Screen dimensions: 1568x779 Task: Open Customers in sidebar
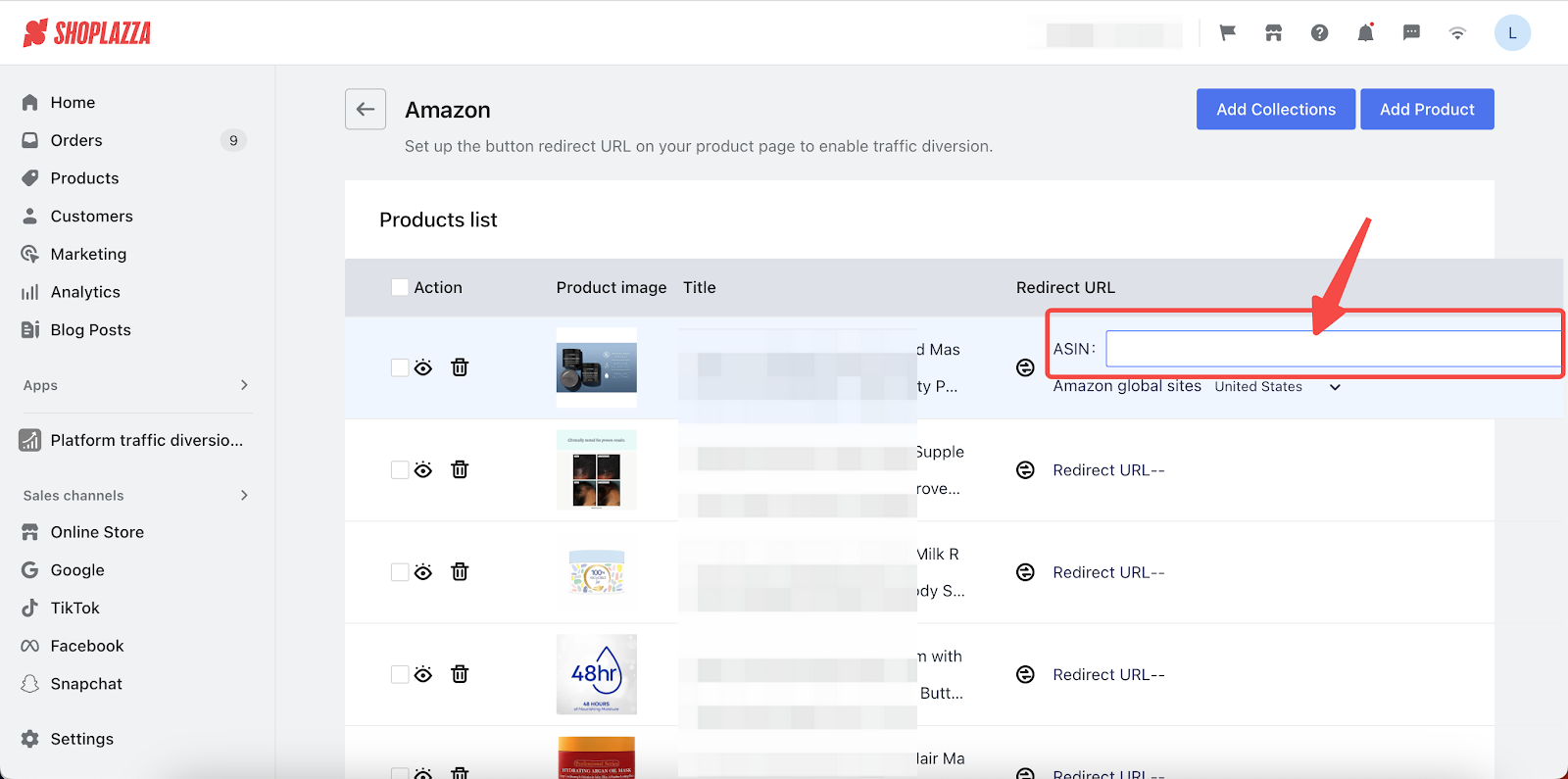point(91,216)
